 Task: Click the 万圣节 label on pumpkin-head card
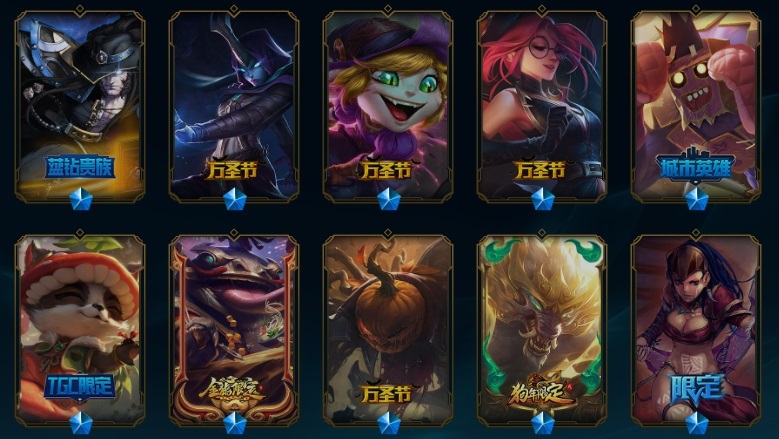pos(387,394)
